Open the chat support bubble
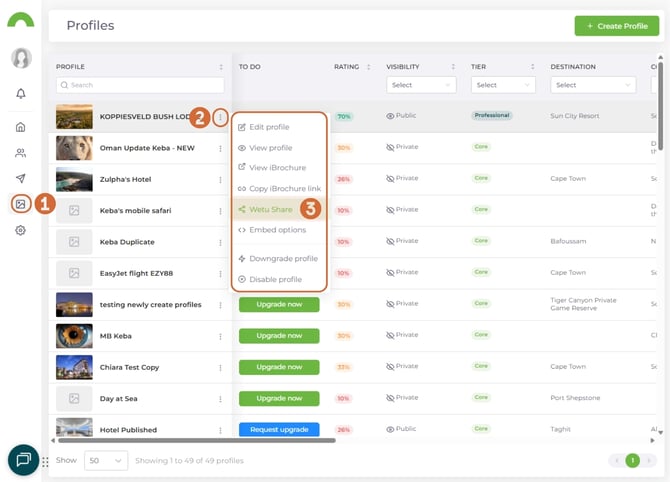 click(x=23, y=459)
